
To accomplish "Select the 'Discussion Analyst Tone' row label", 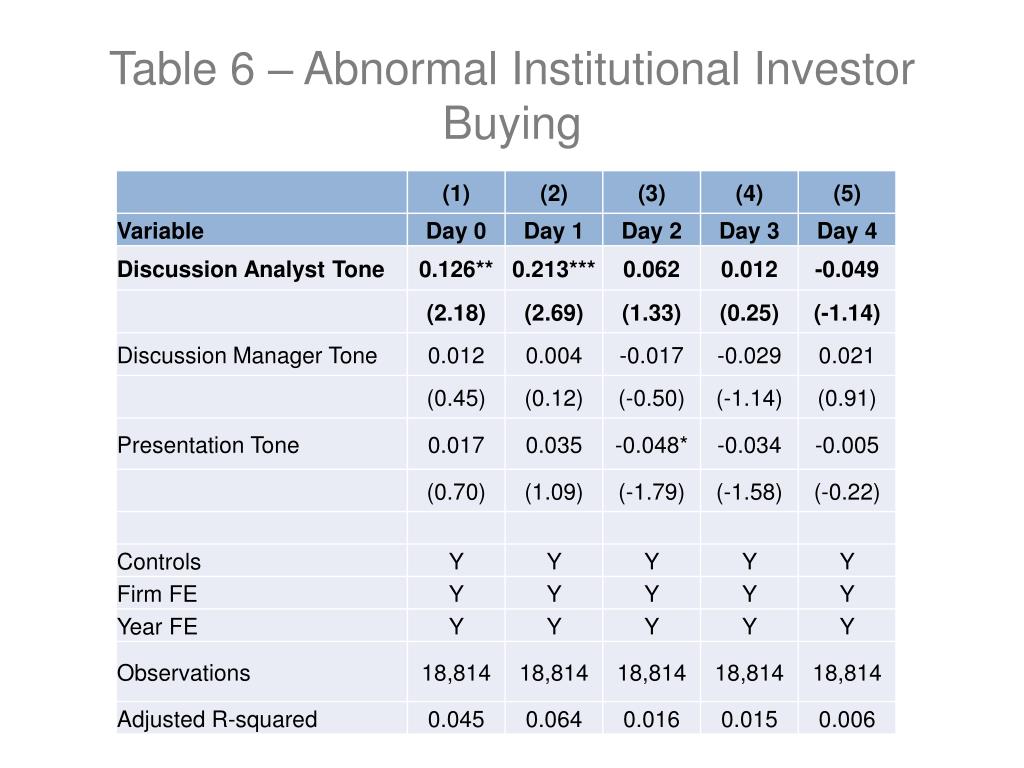I will point(251,269).
